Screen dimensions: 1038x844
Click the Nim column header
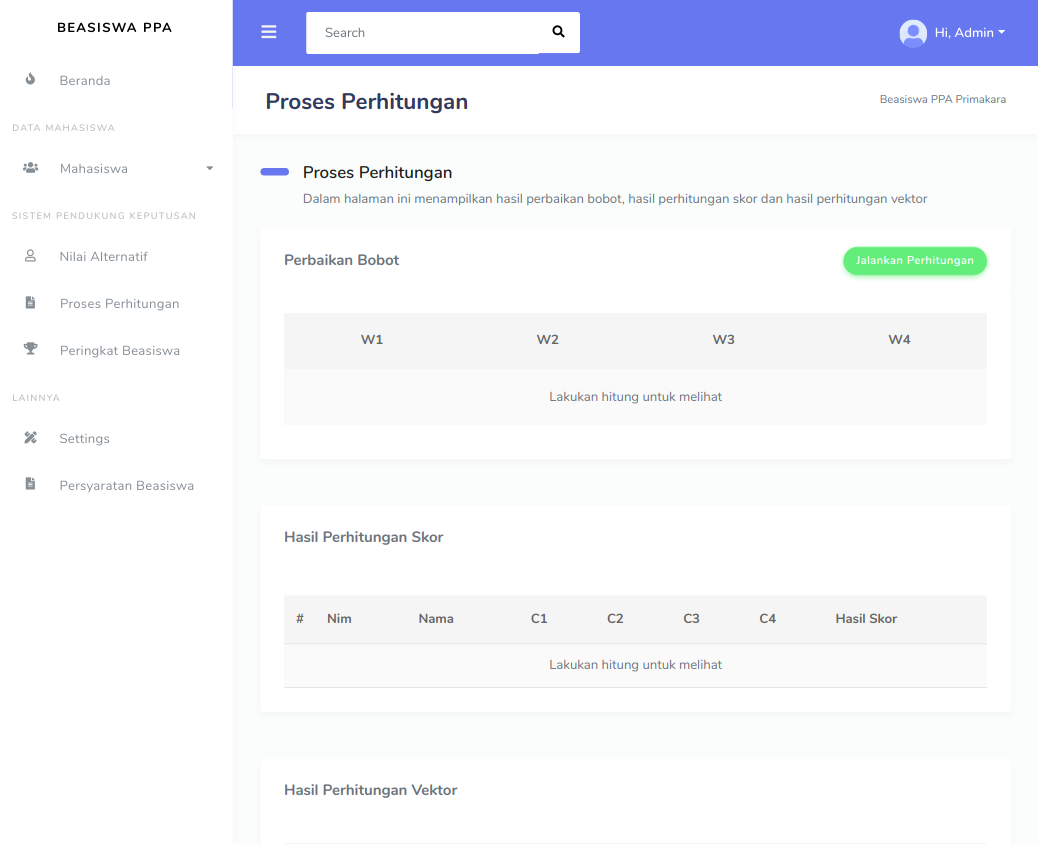(339, 619)
